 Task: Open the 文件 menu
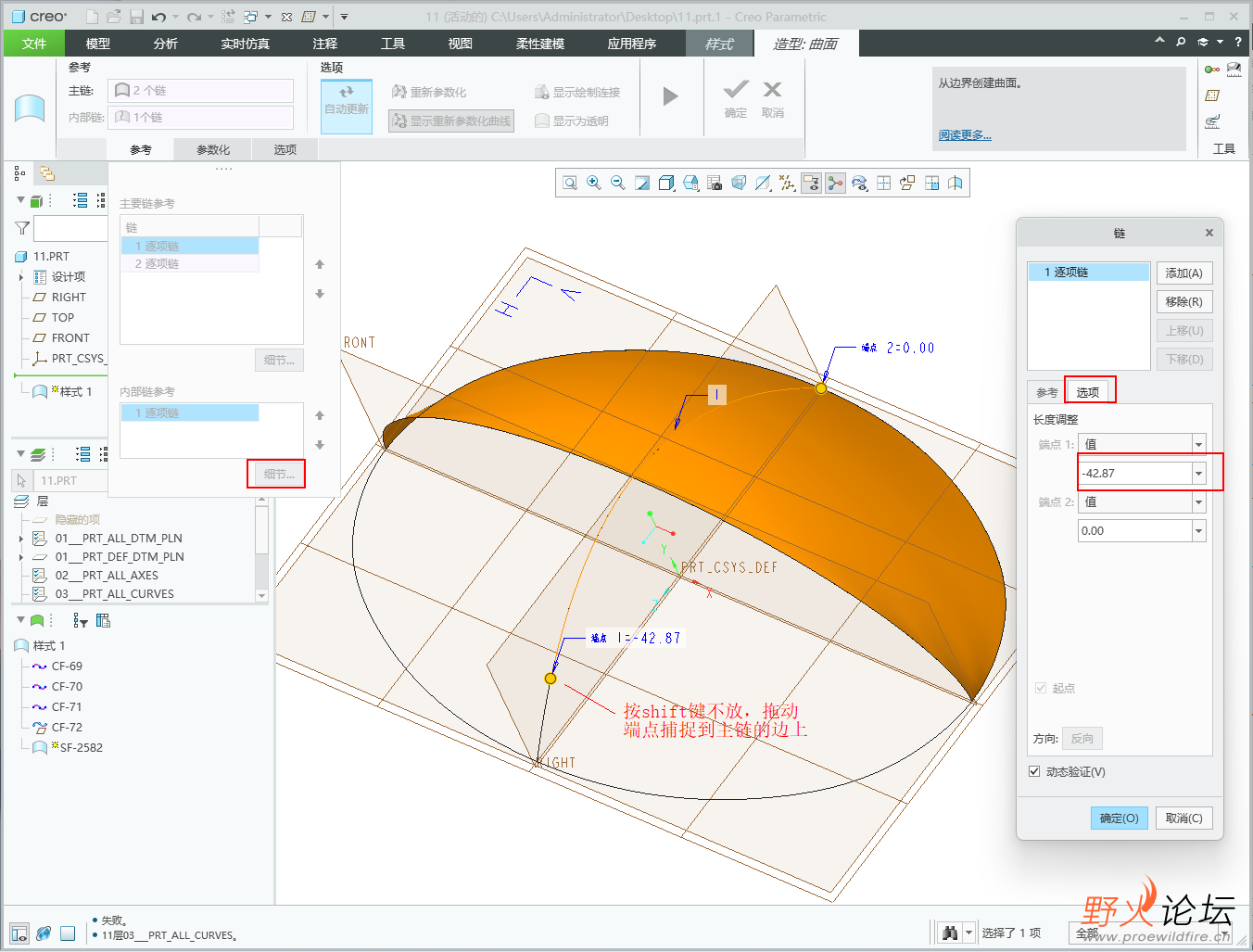pyautogui.click(x=34, y=44)
